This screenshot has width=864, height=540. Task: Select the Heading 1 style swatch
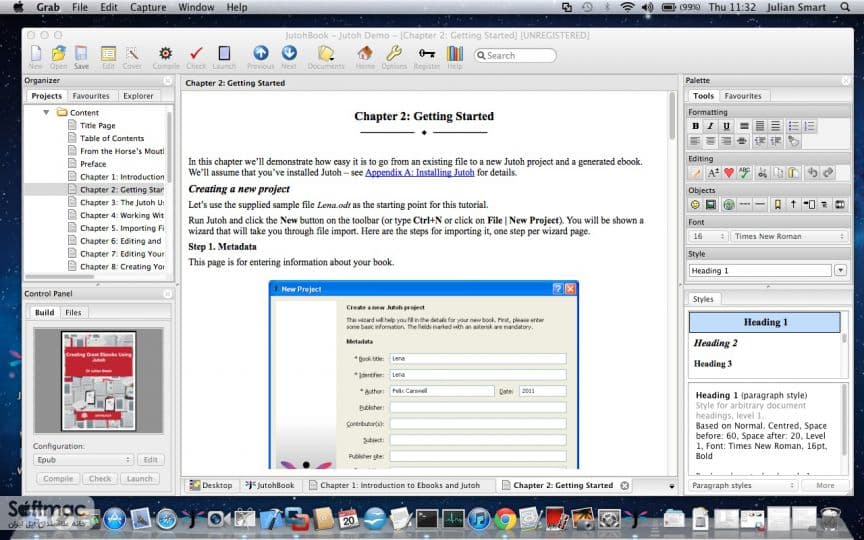click(x=765, y=322)
